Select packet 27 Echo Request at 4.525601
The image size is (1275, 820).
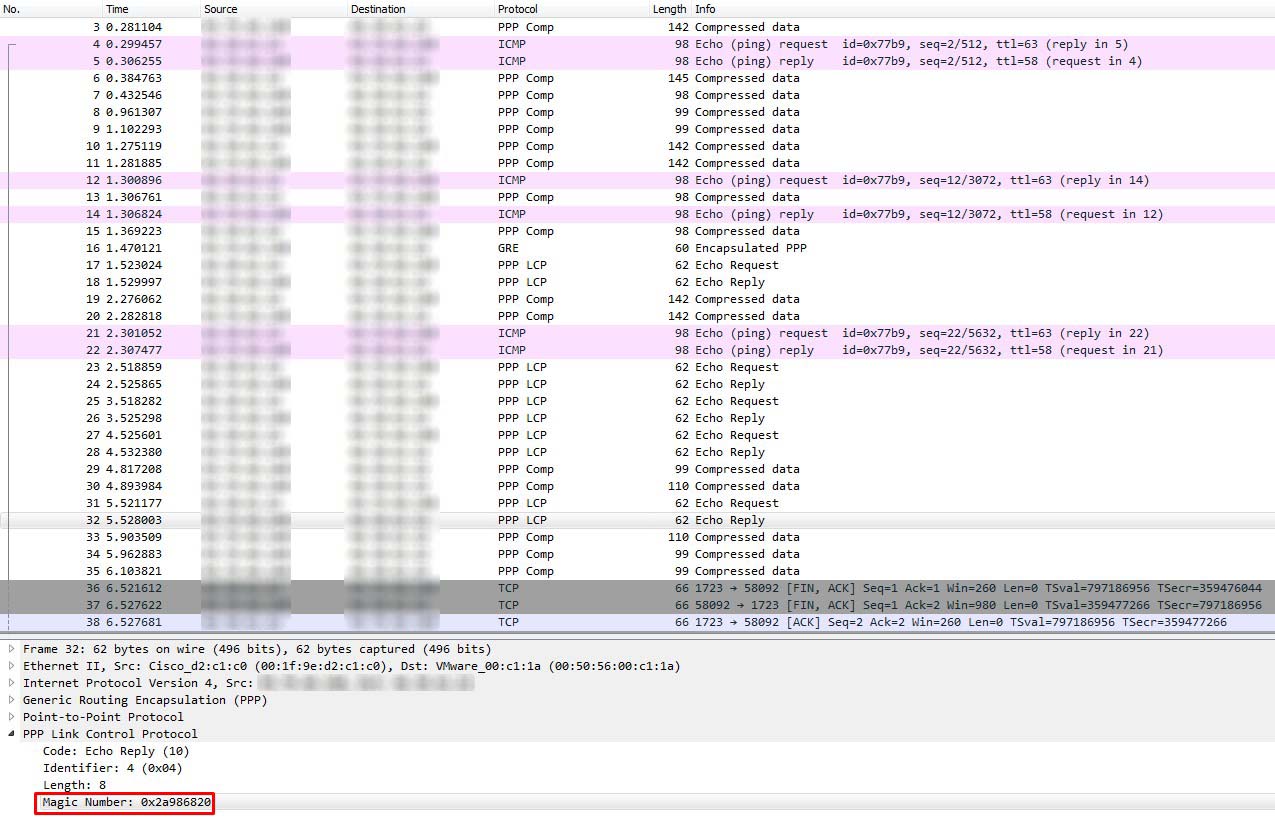point(637,435)
